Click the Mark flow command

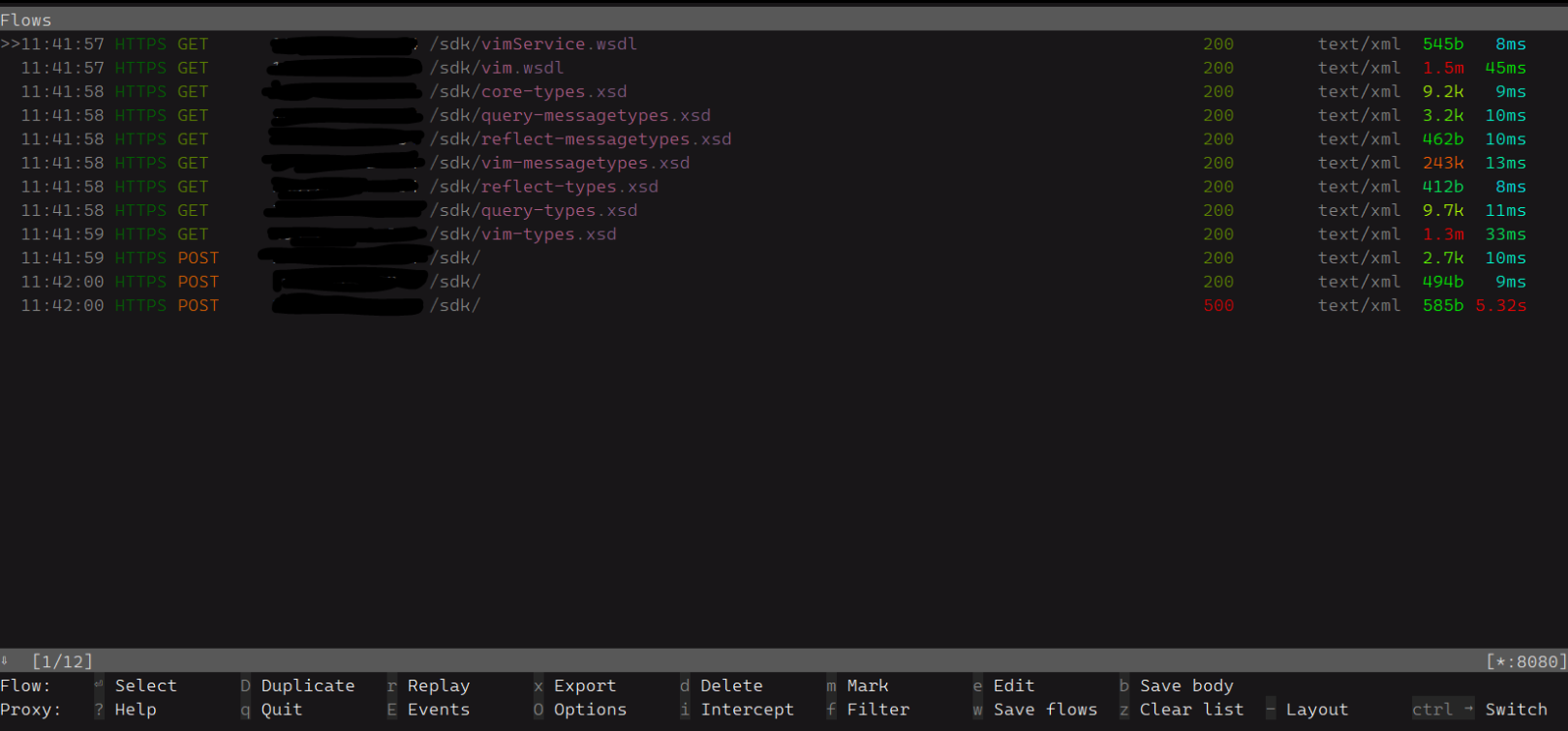point(867,685)
